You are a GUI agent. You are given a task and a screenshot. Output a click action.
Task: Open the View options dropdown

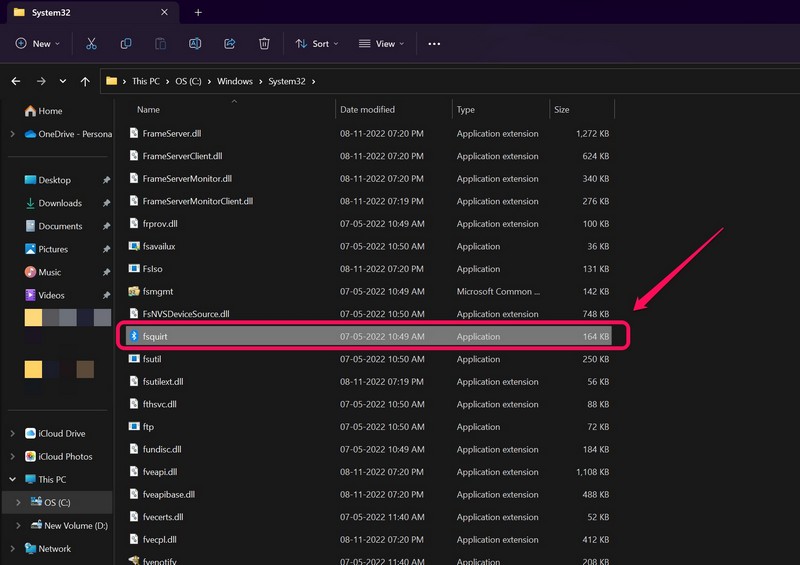pos(381,44)
